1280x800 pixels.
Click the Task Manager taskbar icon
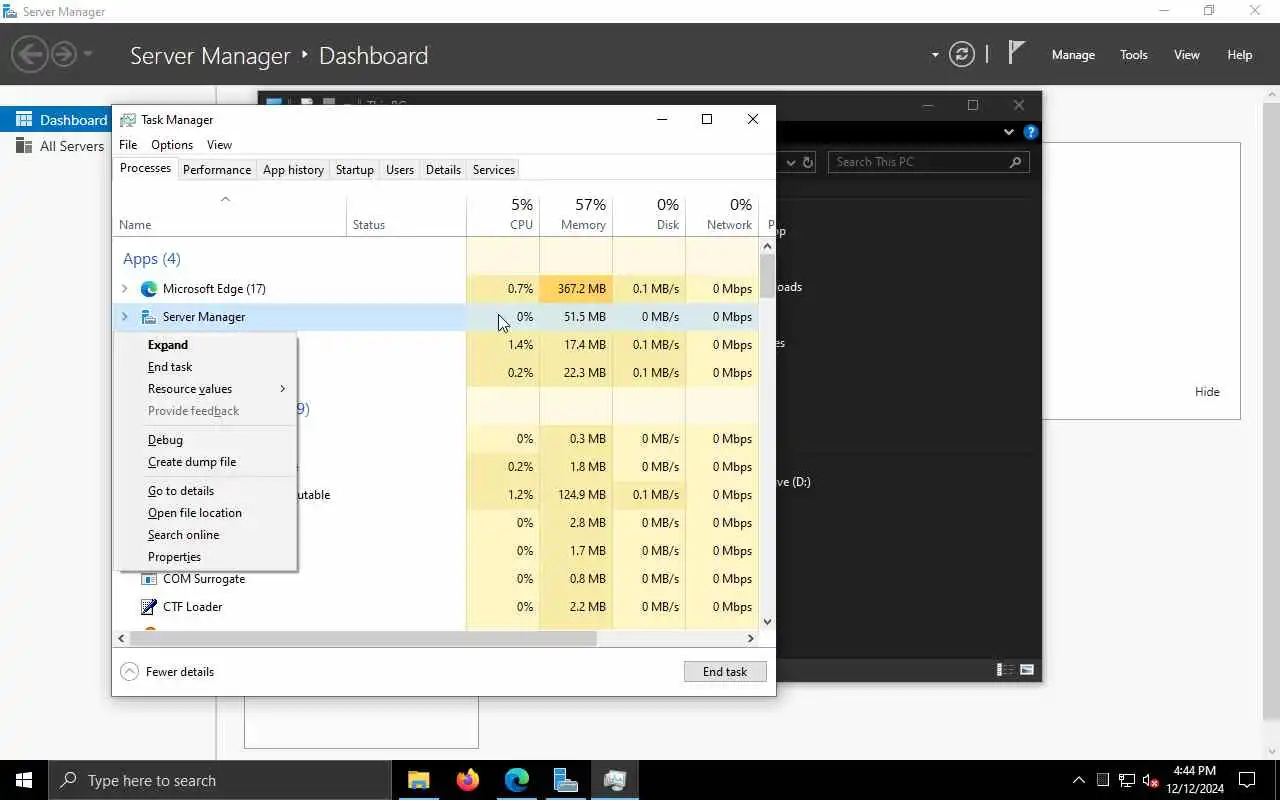[615, 780]
